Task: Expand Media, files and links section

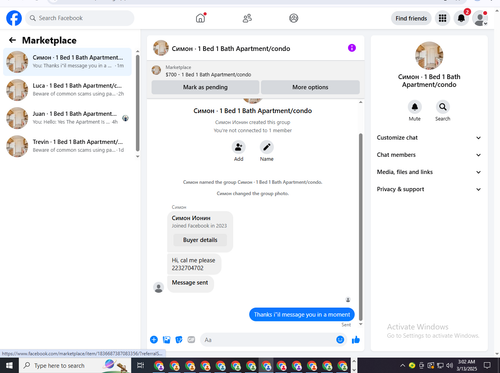Action: tap(429, 172)
